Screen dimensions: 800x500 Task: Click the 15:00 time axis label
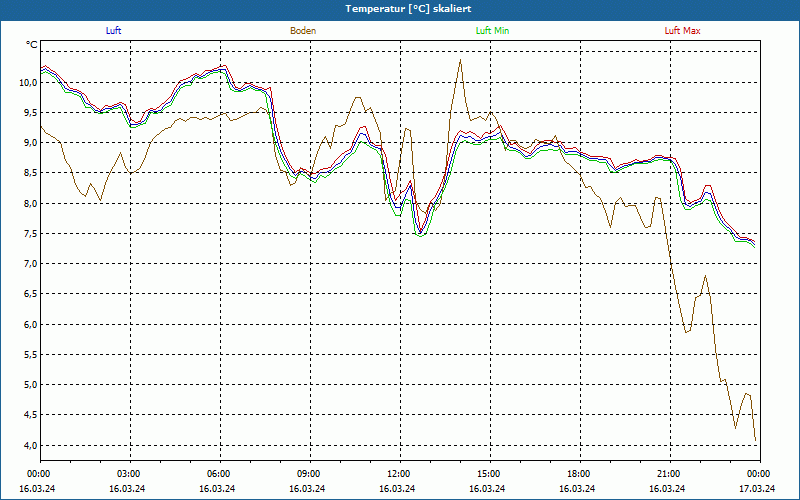point(490,474)
